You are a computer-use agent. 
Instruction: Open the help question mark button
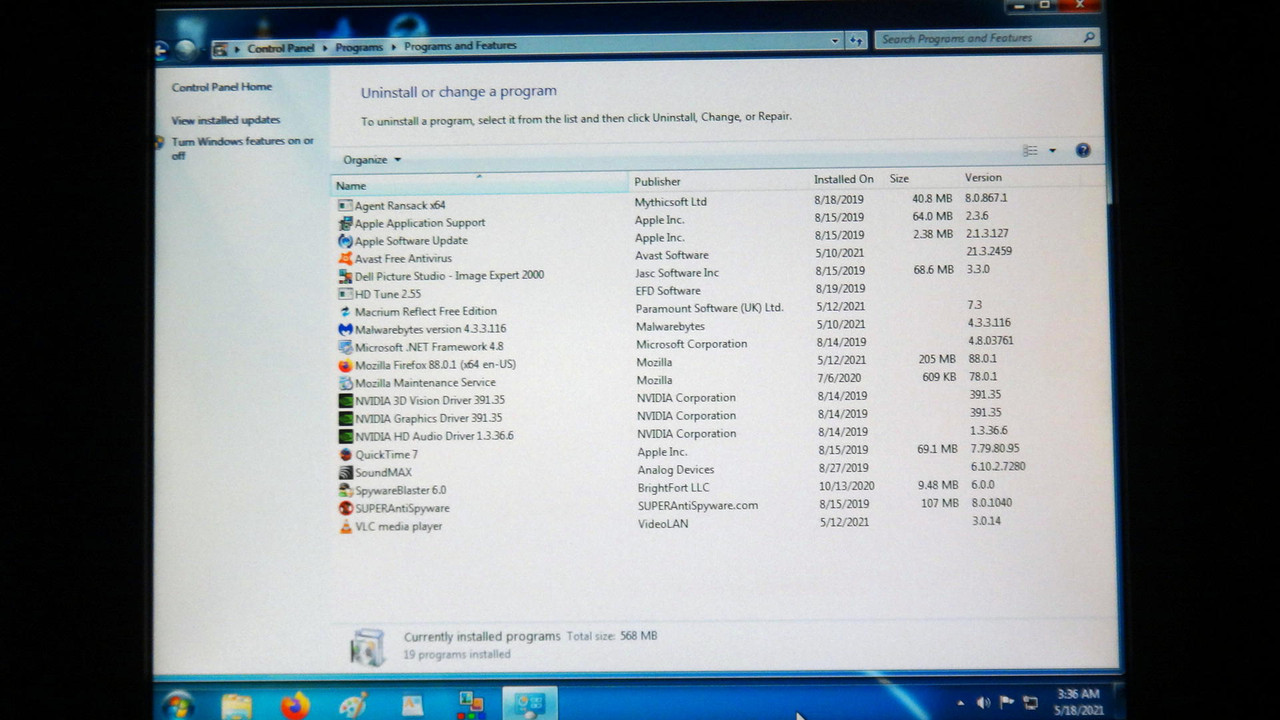(1082, 150)
